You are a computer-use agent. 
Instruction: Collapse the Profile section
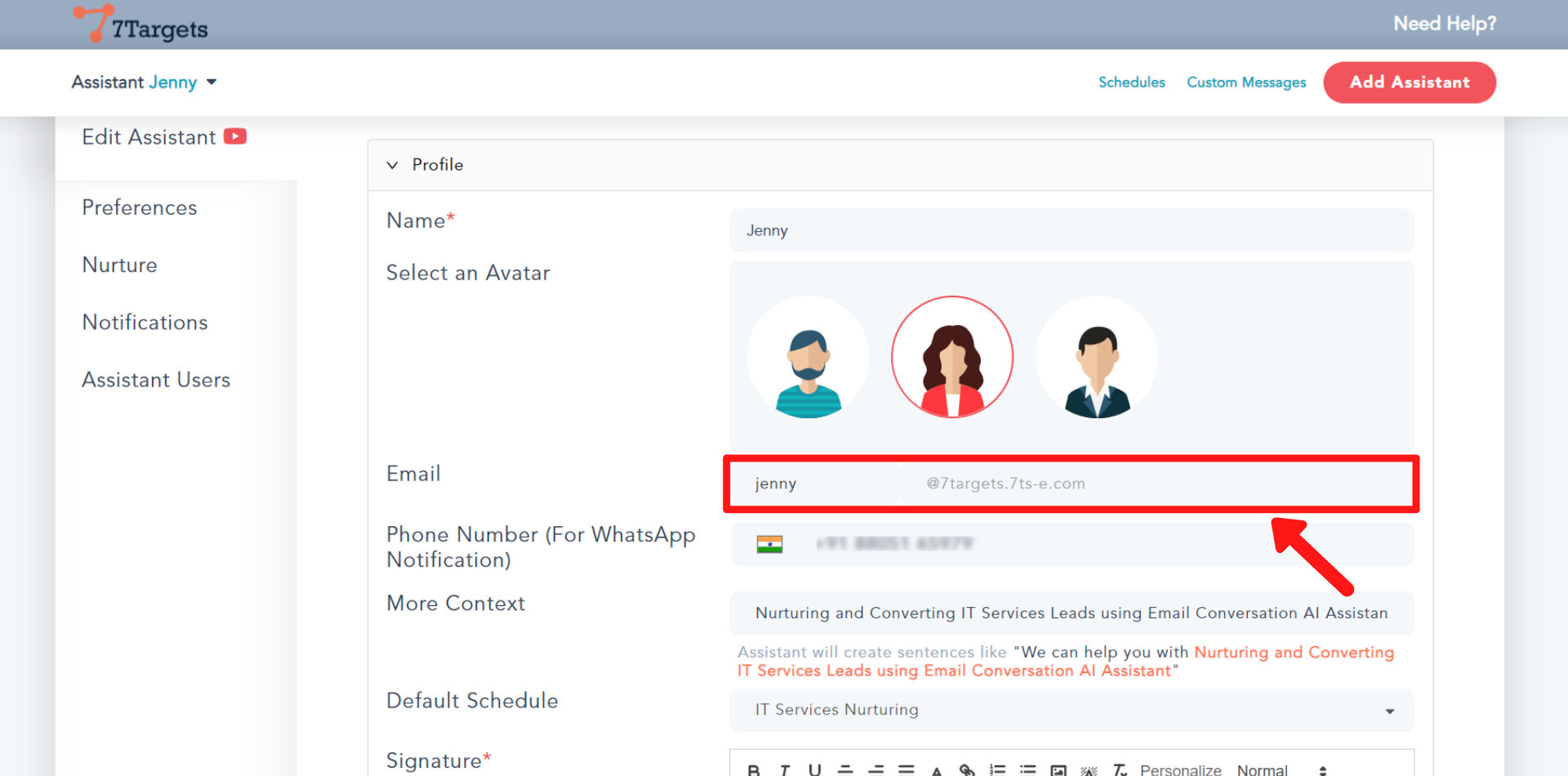(x=392, y=164)
